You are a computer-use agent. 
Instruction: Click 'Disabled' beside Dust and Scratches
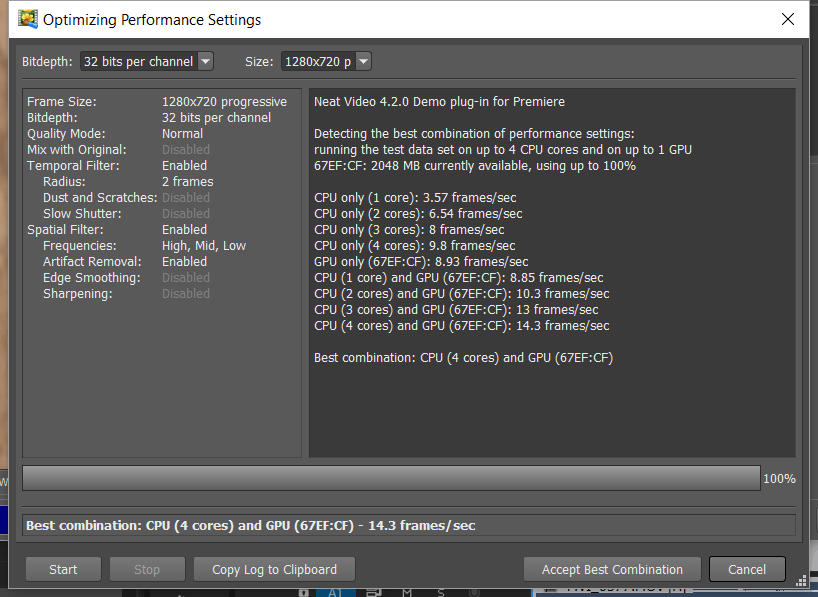point(186,198)
